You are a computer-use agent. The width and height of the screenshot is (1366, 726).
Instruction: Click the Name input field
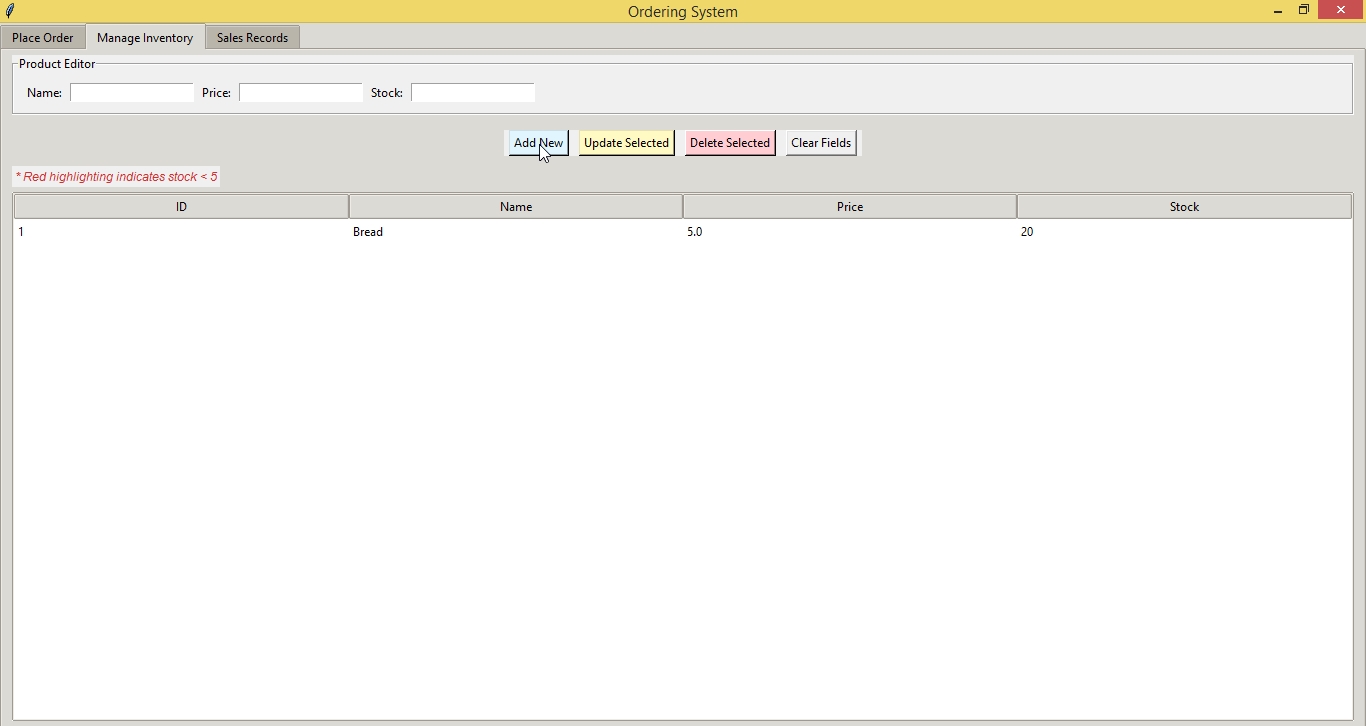(132, 93)
